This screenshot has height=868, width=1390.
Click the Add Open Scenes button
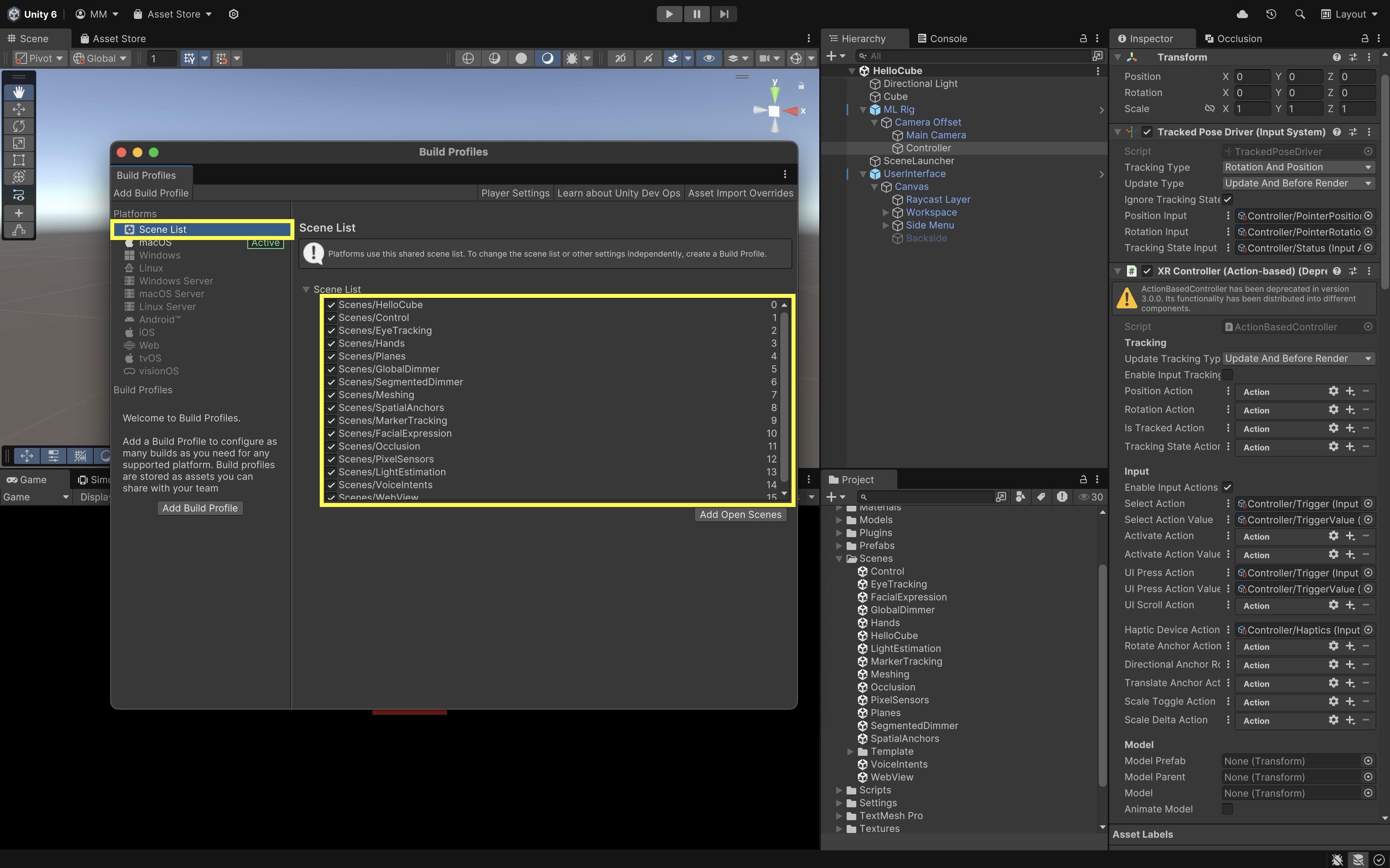point(740,515)
